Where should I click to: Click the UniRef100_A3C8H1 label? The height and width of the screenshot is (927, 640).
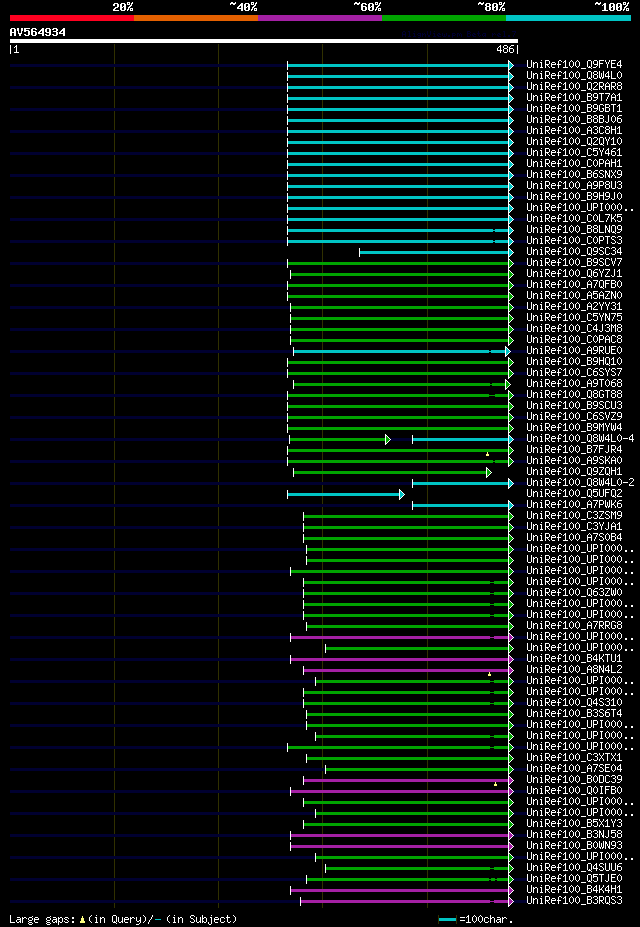coord(574,131)
